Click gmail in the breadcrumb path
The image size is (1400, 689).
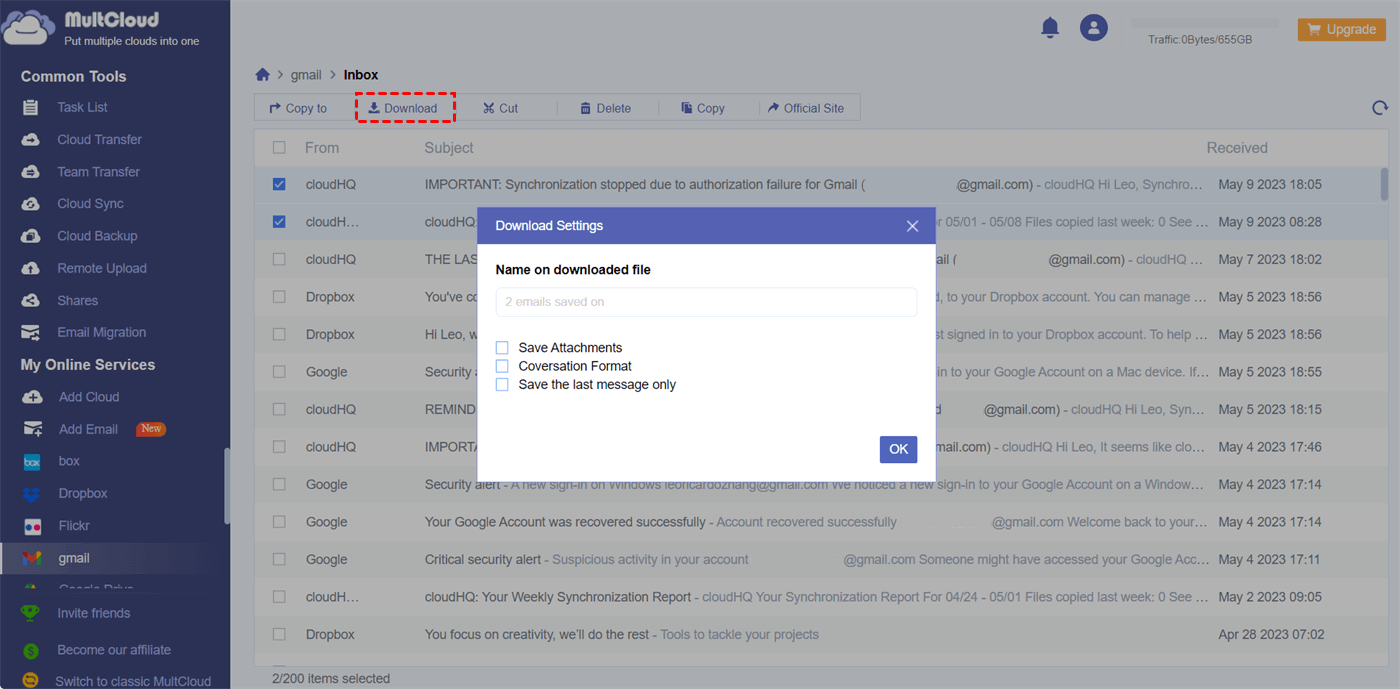[306, 75]
